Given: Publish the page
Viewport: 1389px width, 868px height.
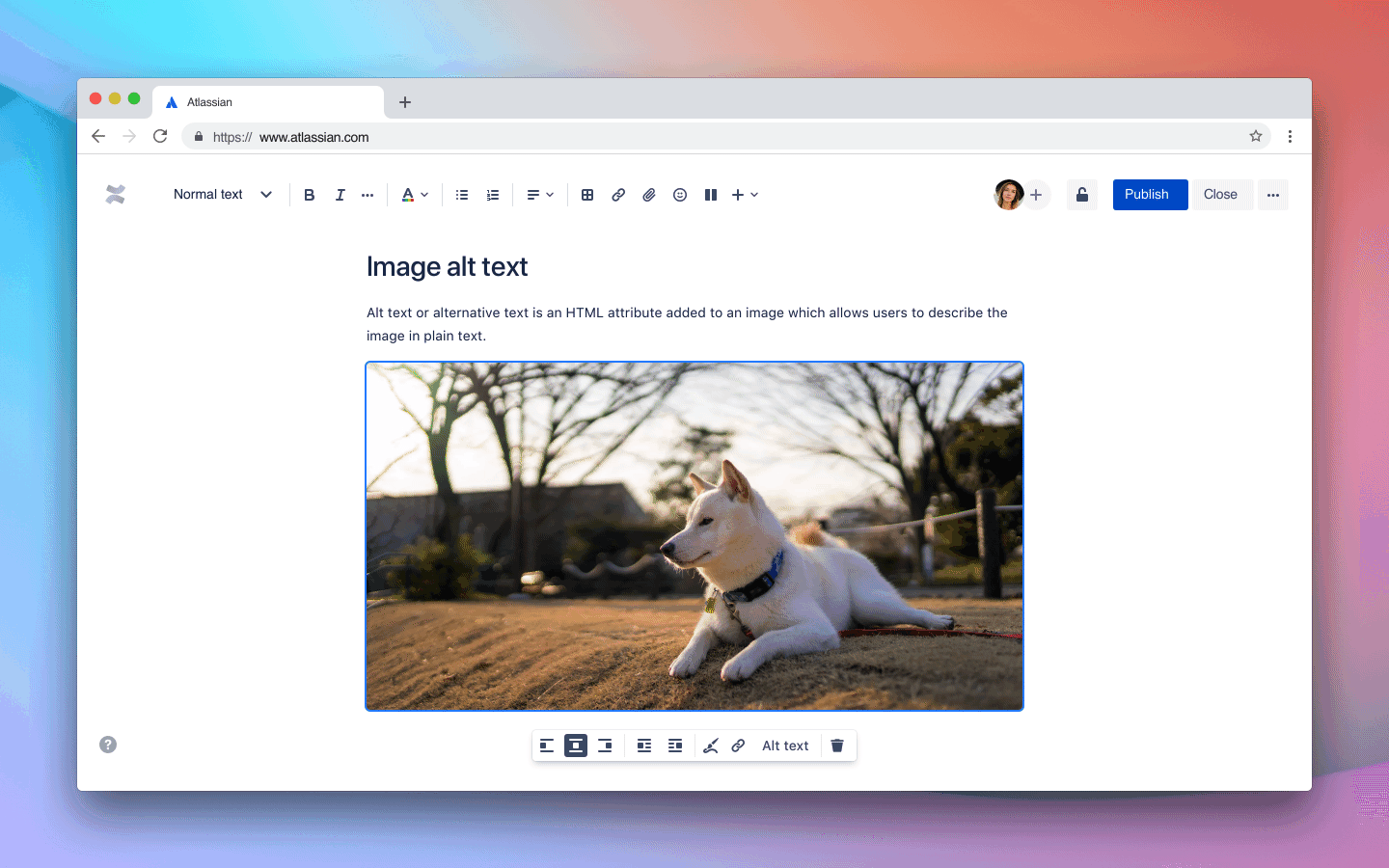Looking at the screenshot, I should coord(1150,195).
